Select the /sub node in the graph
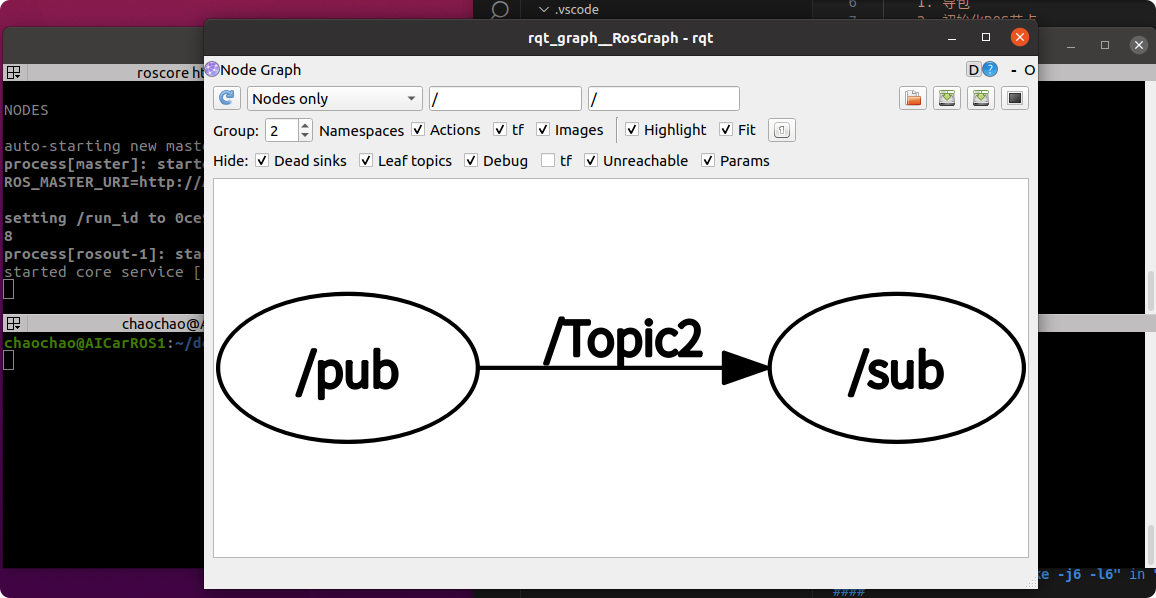 pyautogui.click(x=897, y=366)
